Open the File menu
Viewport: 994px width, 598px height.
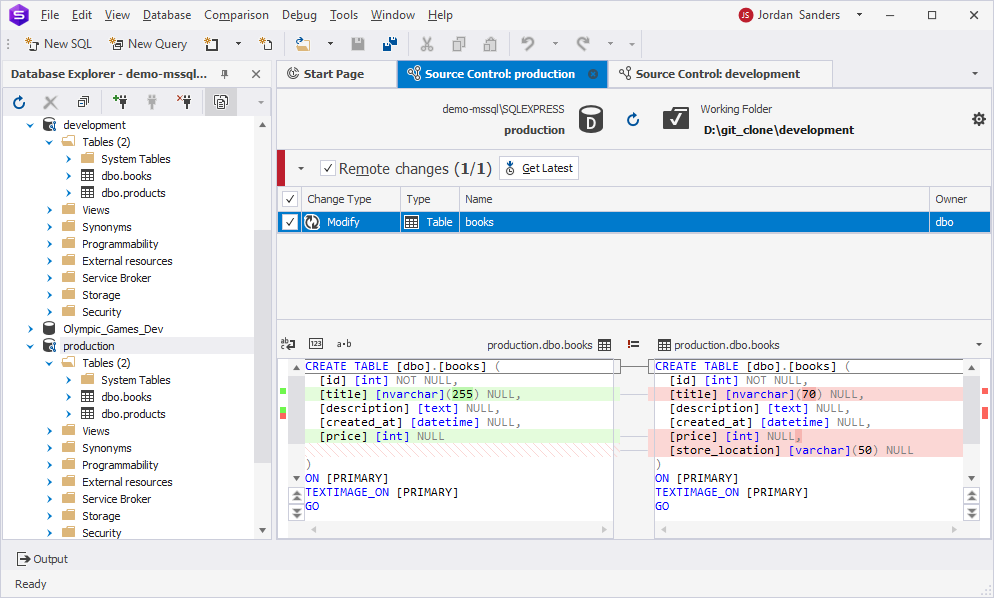coord(49,15)
